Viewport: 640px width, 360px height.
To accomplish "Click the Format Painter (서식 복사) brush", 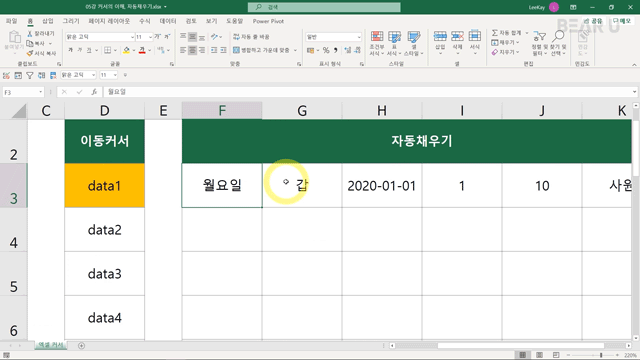I will pos(41,53).
